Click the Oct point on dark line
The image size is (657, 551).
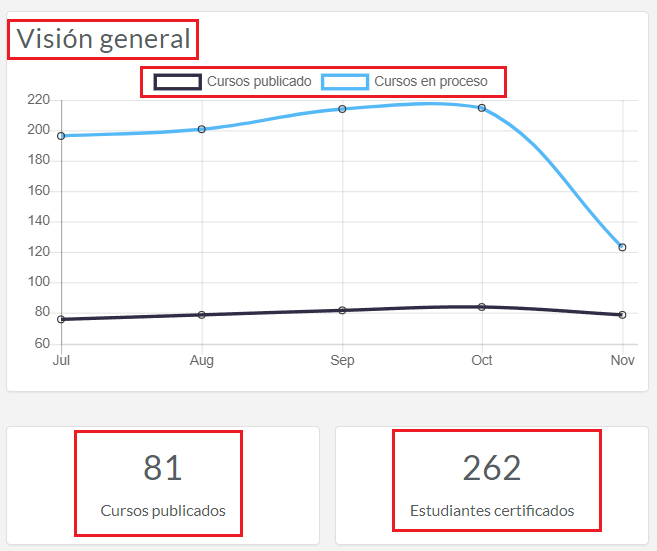(482, 307)
